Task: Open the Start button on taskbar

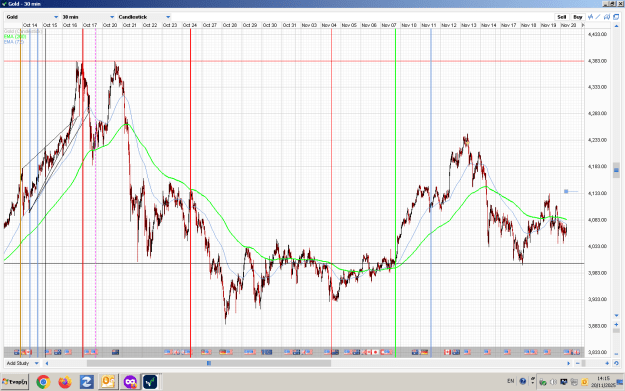Action: 15,382
